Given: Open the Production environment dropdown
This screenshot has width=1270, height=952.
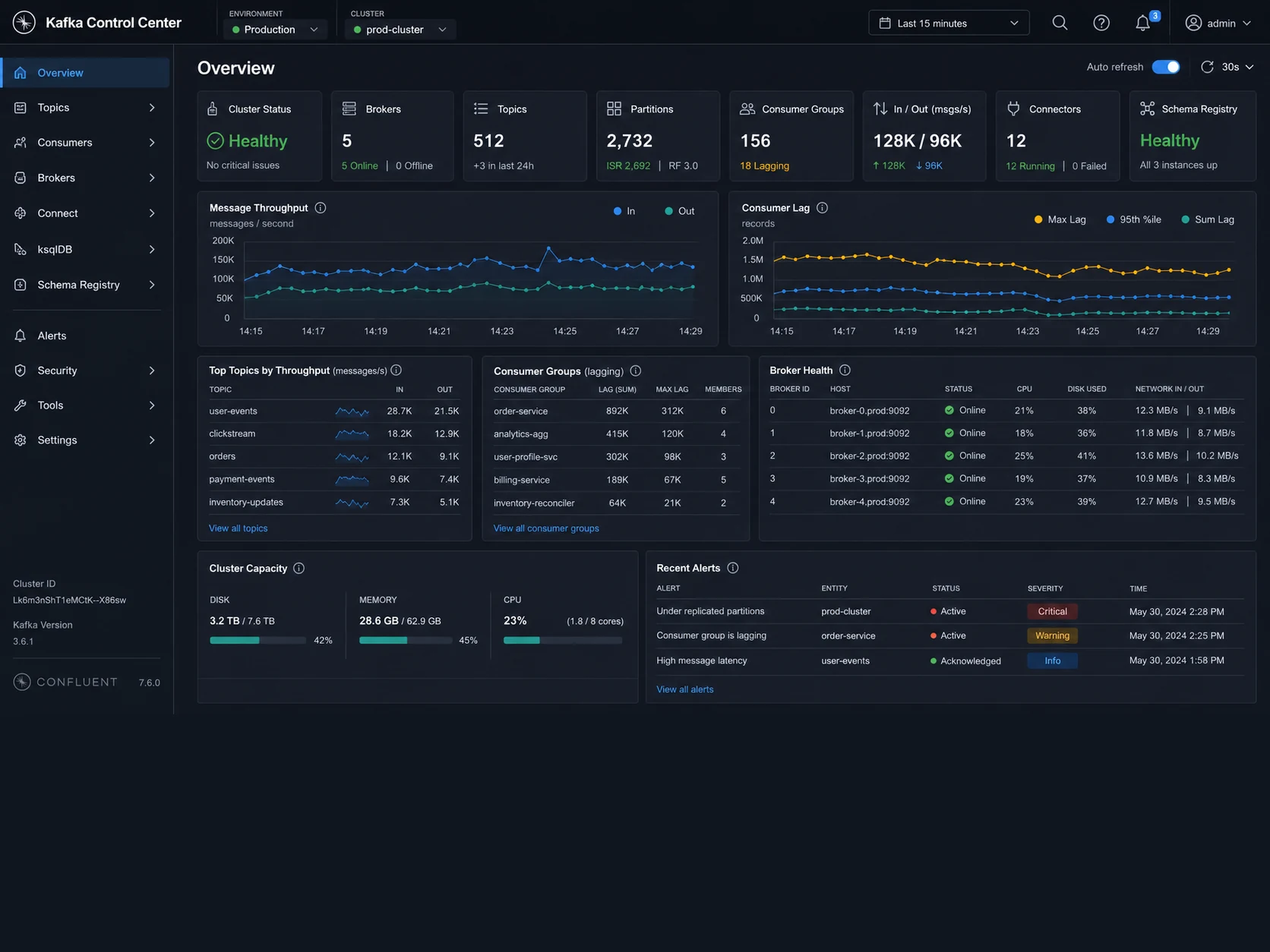Looking at the screenshot, I should click(x=275, y=30).
